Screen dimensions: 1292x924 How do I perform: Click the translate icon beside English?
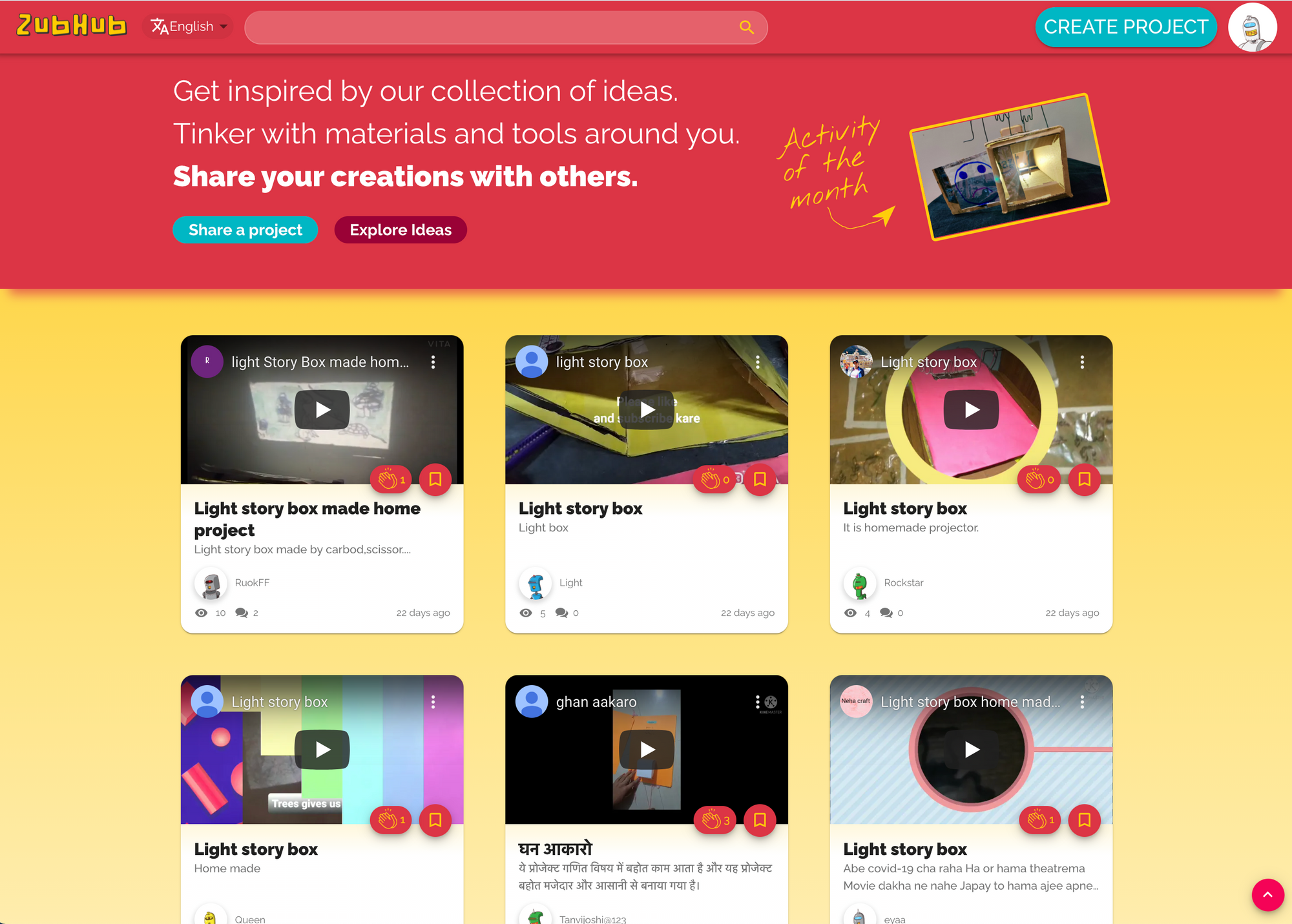click(x=159, y=26)
